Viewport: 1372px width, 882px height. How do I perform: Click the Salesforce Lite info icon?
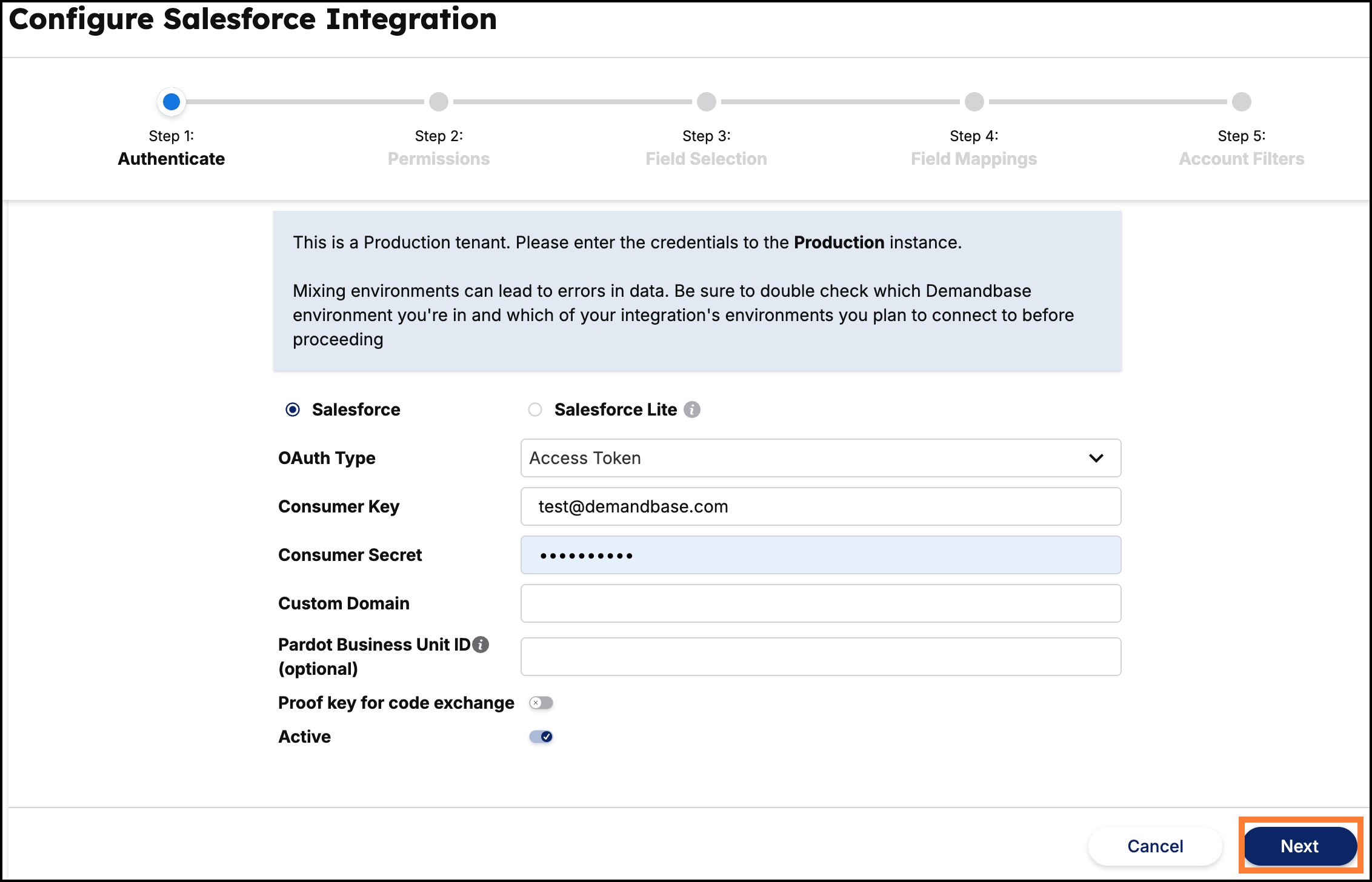click(x=691, y=409)
